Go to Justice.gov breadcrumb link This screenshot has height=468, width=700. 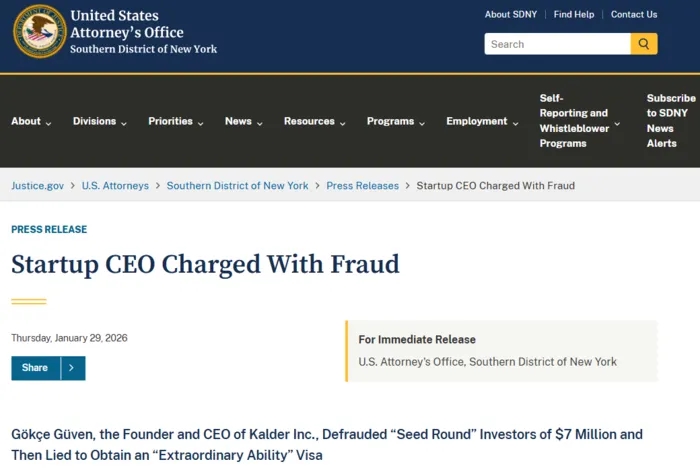tap(37, 186)
